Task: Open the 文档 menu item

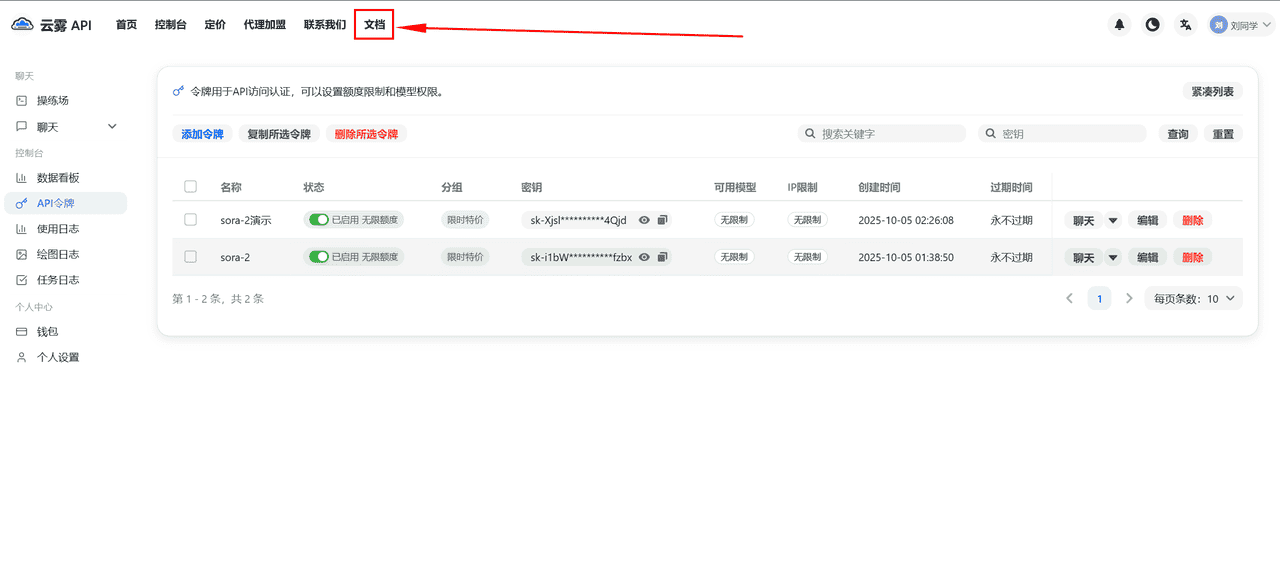Action: (374, 25)
